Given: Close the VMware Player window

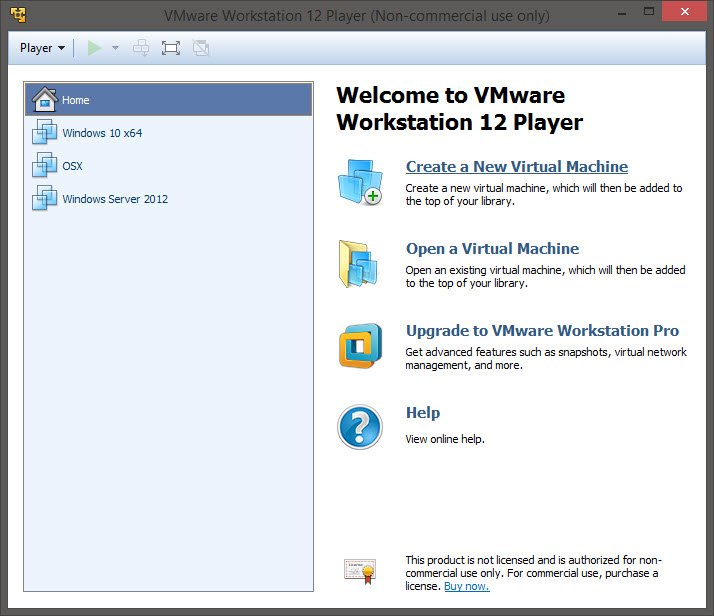Looking at the screenshot, I should pyautogui.click(x=684, y=11).
